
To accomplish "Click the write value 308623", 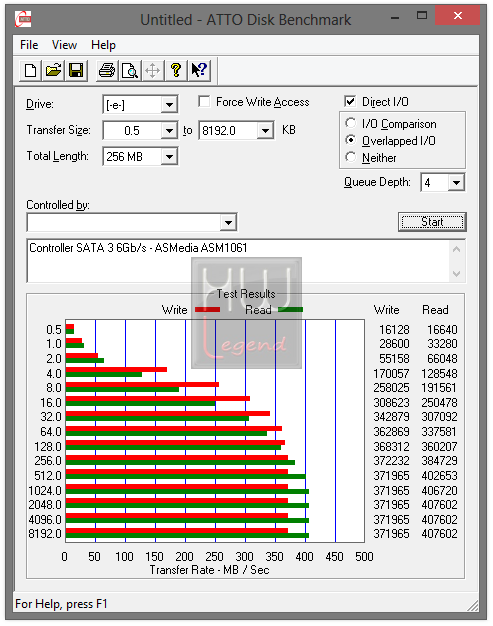I will pos(391,402).
